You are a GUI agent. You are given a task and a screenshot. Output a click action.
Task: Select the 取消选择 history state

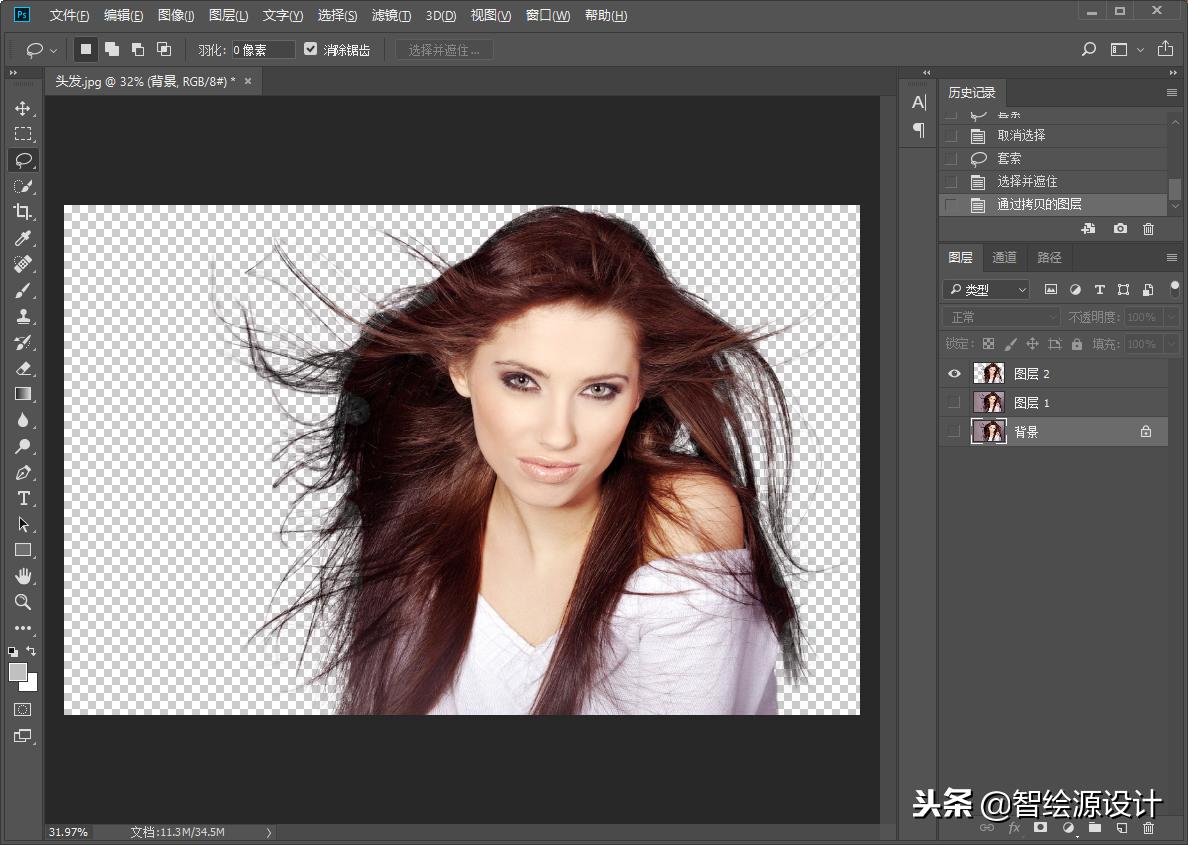(1021, 136)
